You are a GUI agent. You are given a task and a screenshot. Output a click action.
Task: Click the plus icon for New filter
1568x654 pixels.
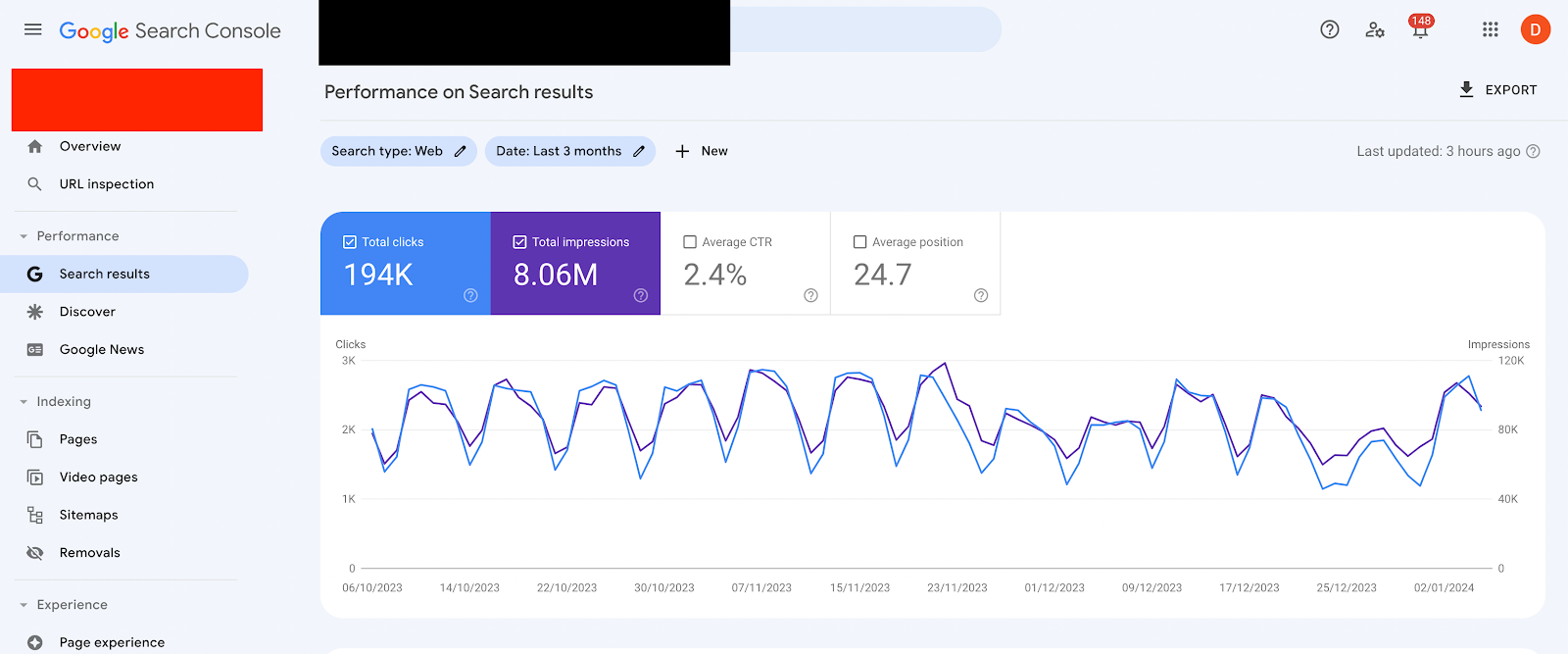(682, 151)
